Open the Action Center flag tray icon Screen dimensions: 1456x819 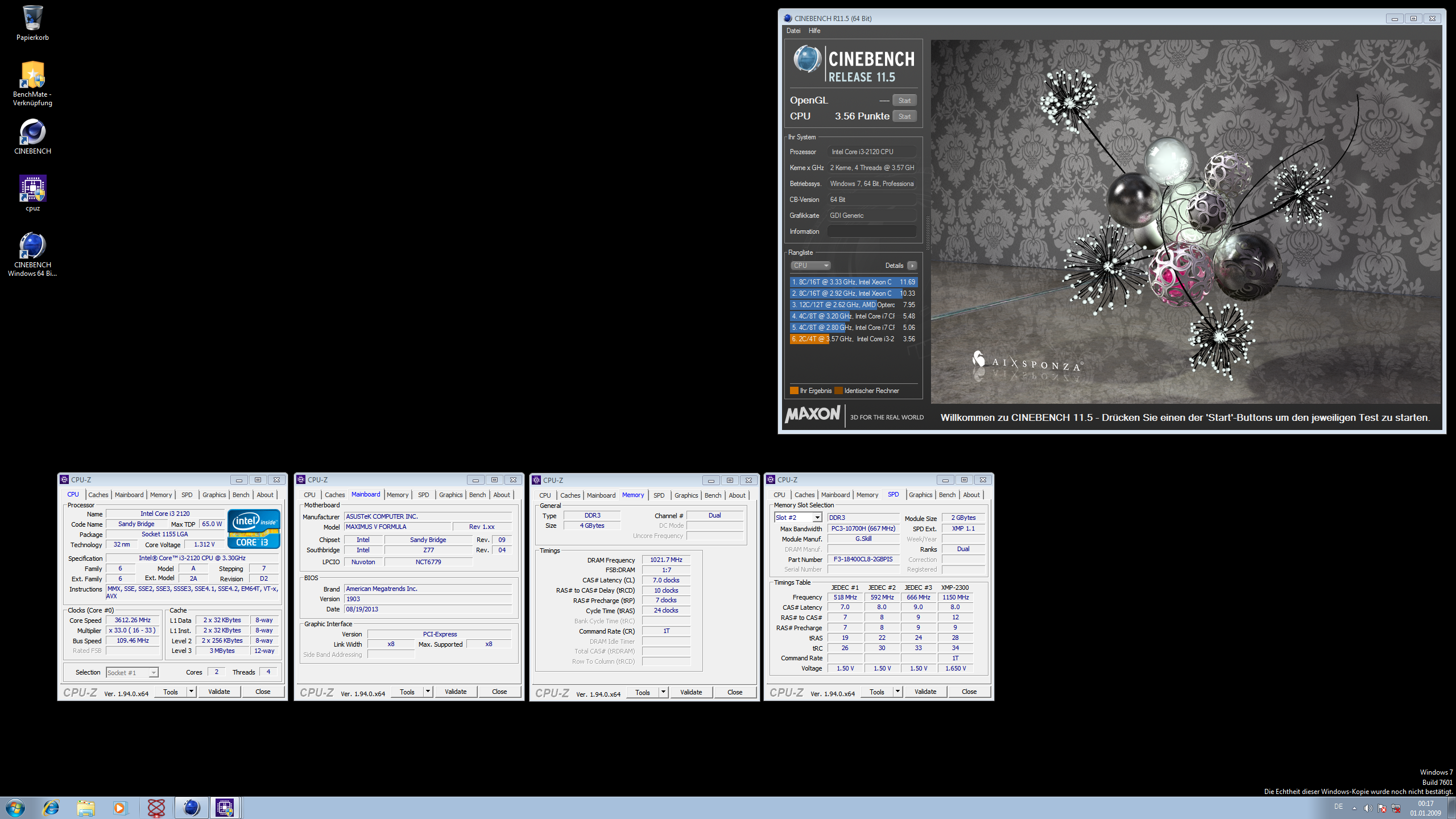1382,808
